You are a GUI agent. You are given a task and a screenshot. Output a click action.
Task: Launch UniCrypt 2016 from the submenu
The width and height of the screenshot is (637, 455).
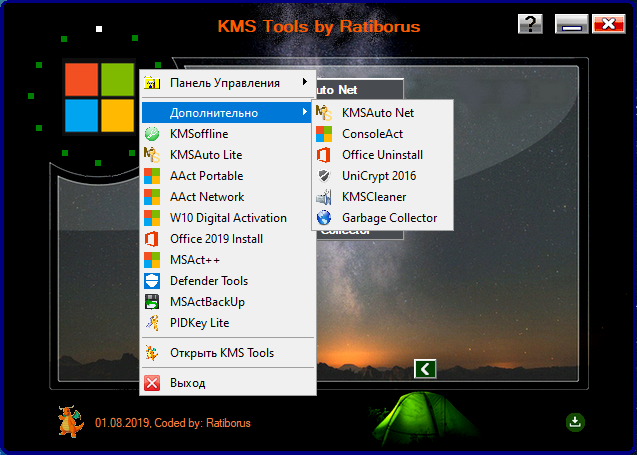379,175
